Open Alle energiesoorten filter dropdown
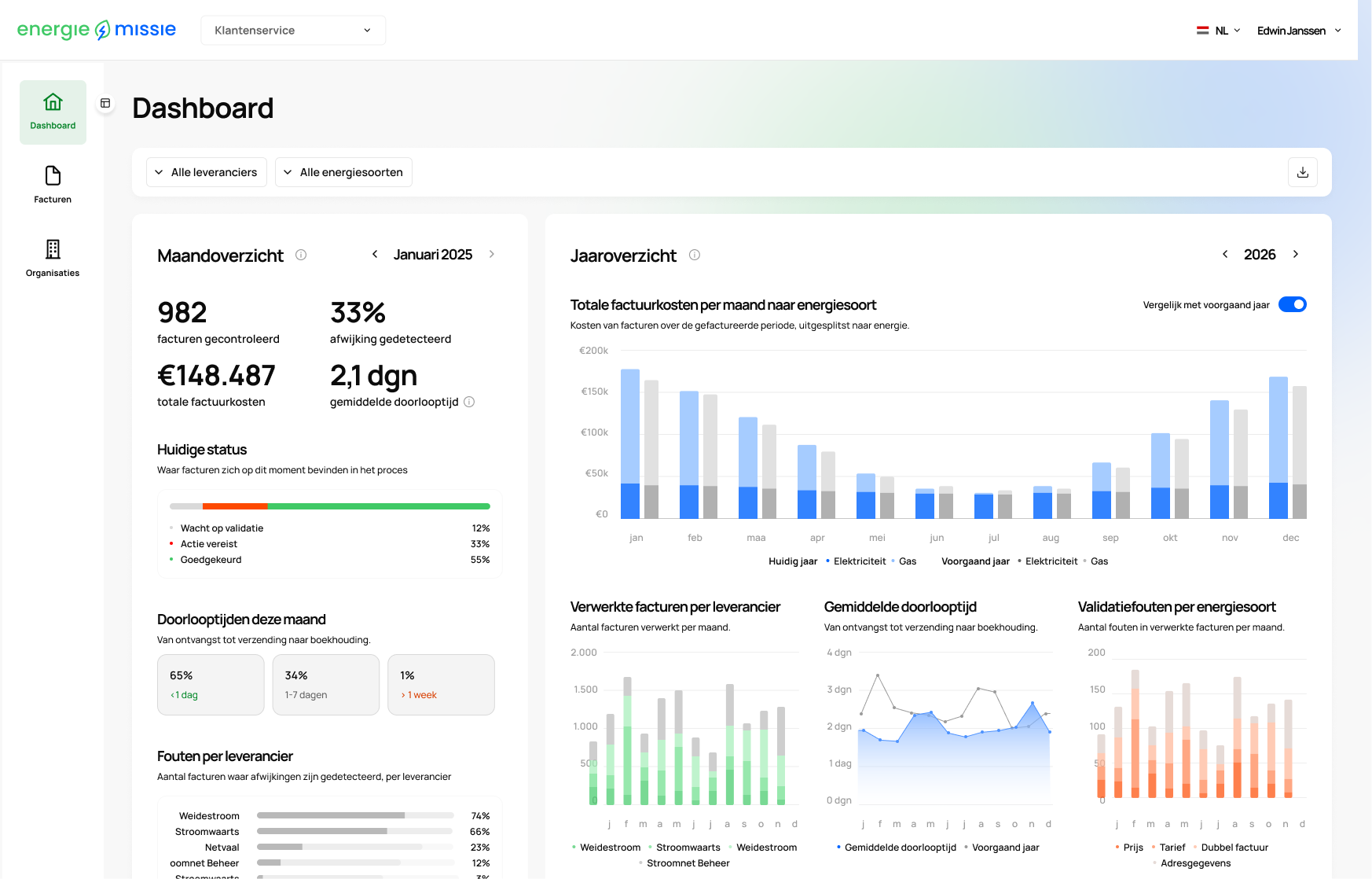 pos(343,172)
